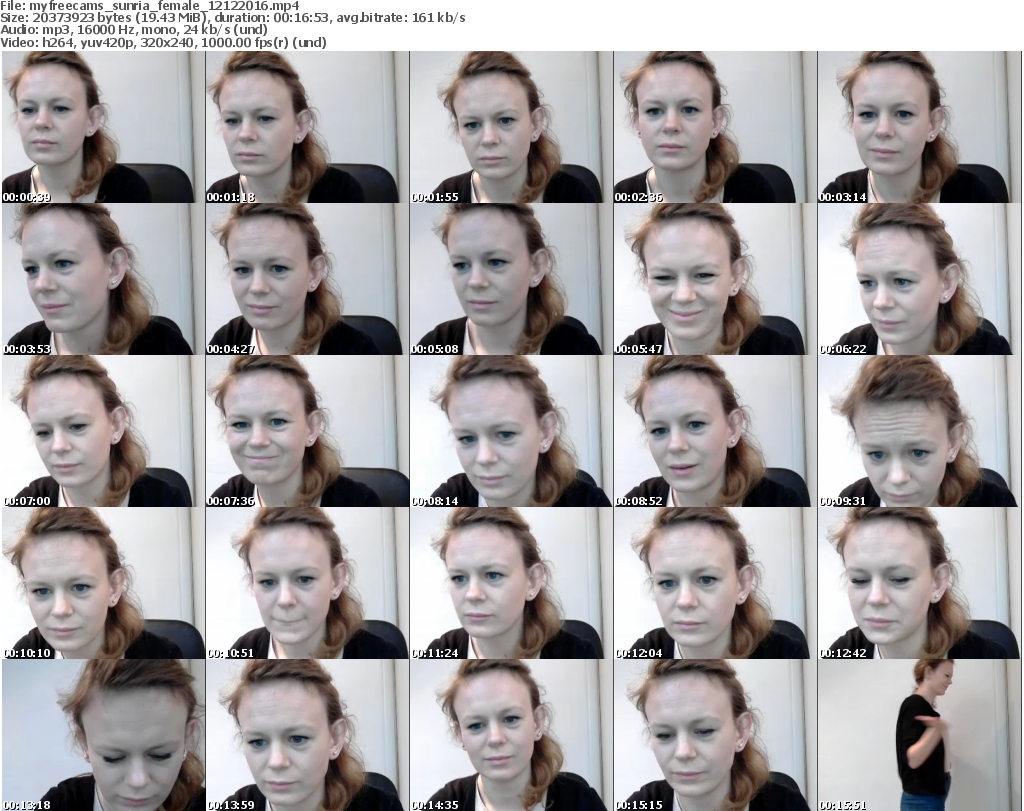Open the thumbnail stamped 00:12:04

pyautogui.click(x=714, y=584)
